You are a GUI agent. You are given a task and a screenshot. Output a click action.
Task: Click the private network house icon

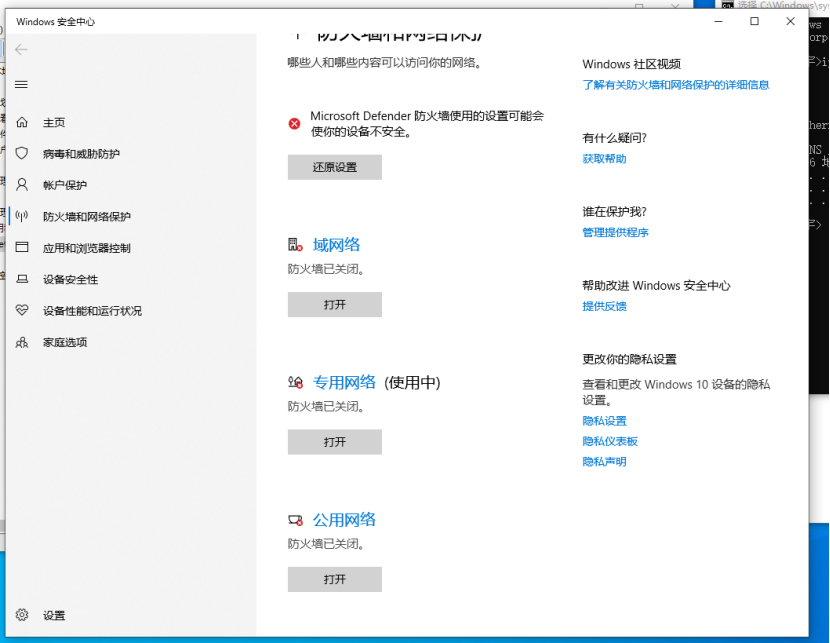pyautogui.click(x=295, y=382)
